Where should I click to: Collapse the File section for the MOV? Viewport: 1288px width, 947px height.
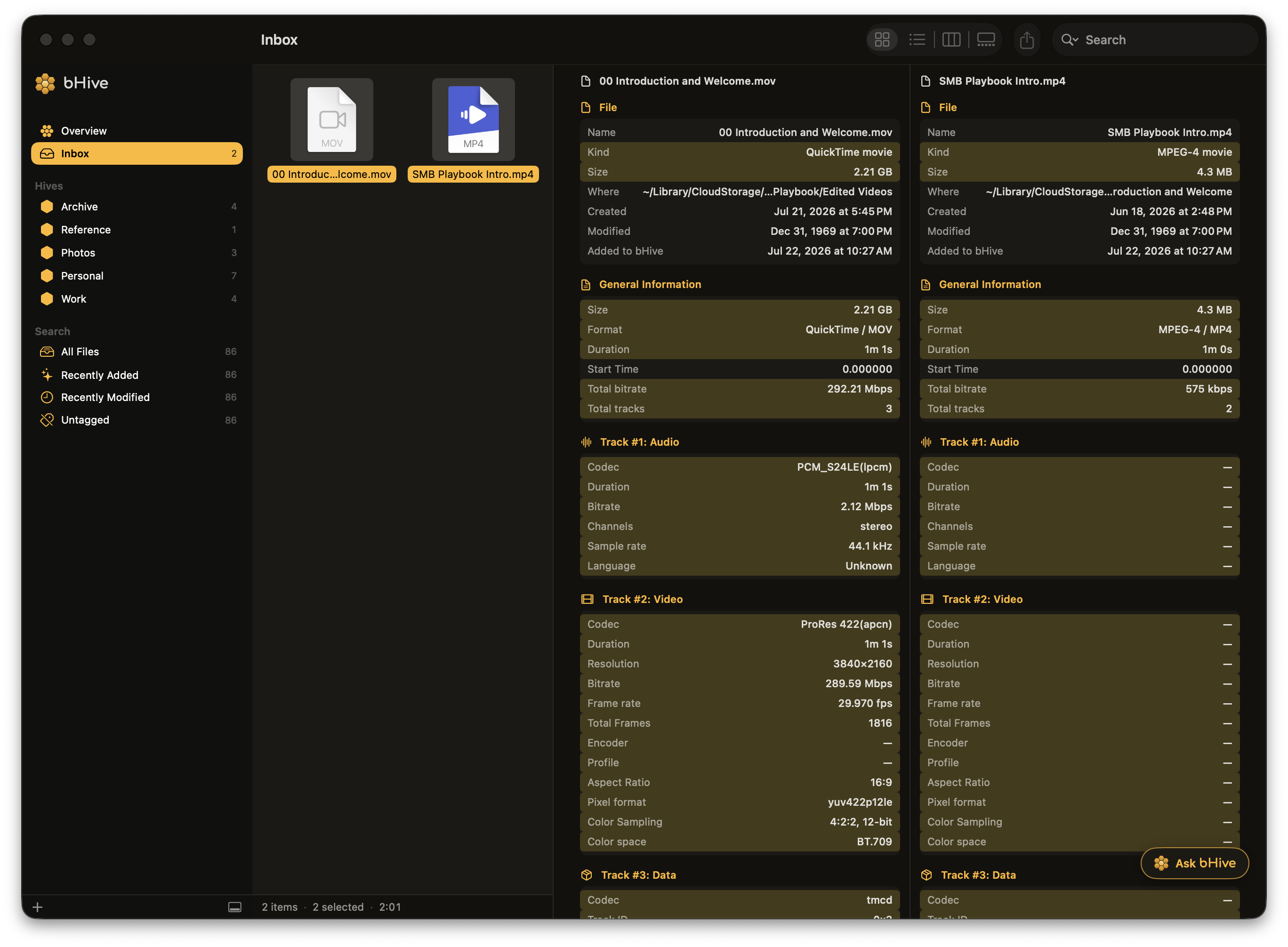608,107
